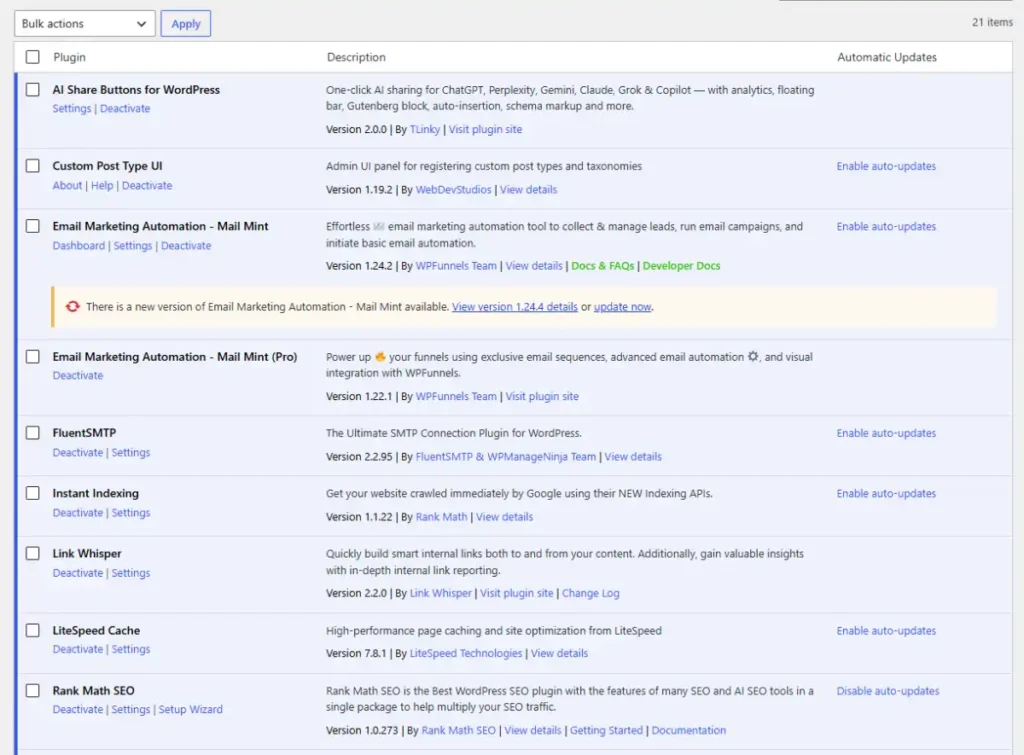This screenshot has width=1024, height=755.
Task: Visit plugin site for AI Share Buttons
Action: click(x=485, y=129)
